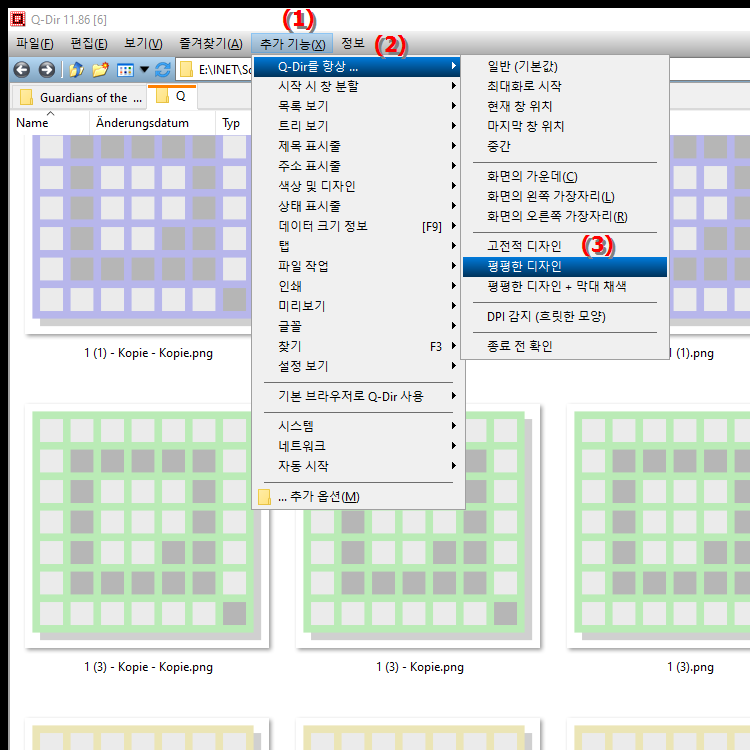This screenshot has width=750, height=750.
Task: Open 기본 브라우저로 Q-Dir 사용 submenu
Action: (357, 397)
